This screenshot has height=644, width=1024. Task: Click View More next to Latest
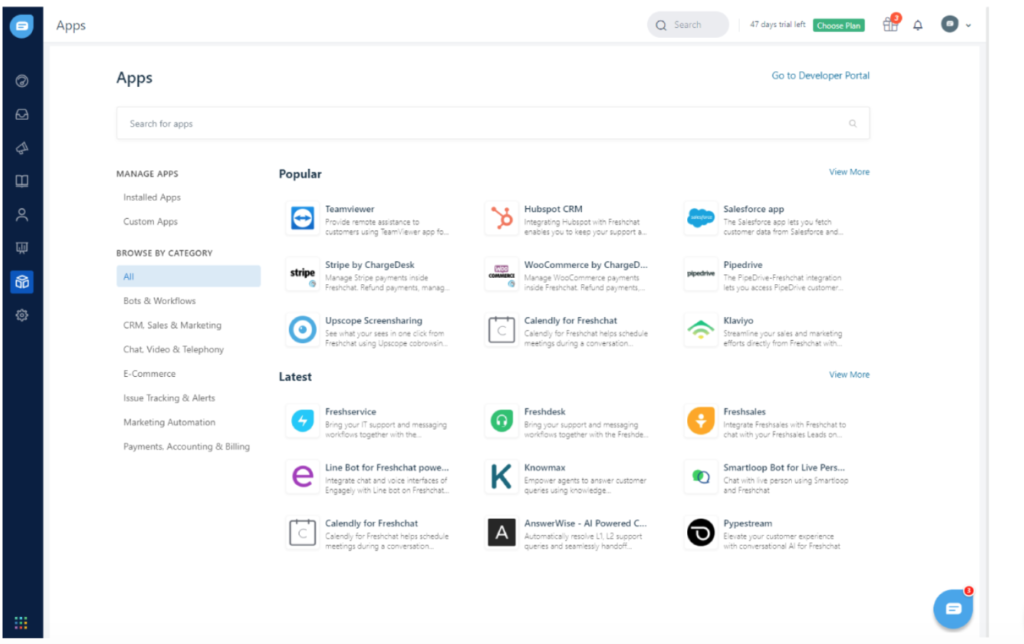tap(849, 374)
